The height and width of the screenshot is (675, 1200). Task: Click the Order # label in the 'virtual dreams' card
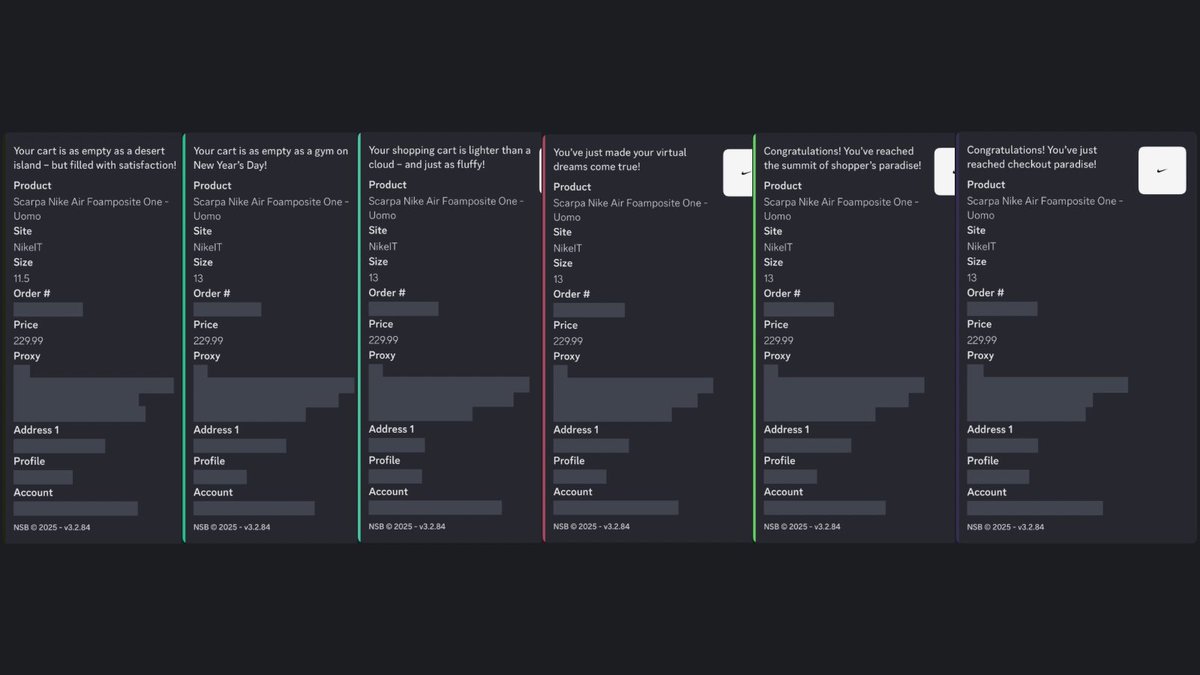tap(572, 294)
